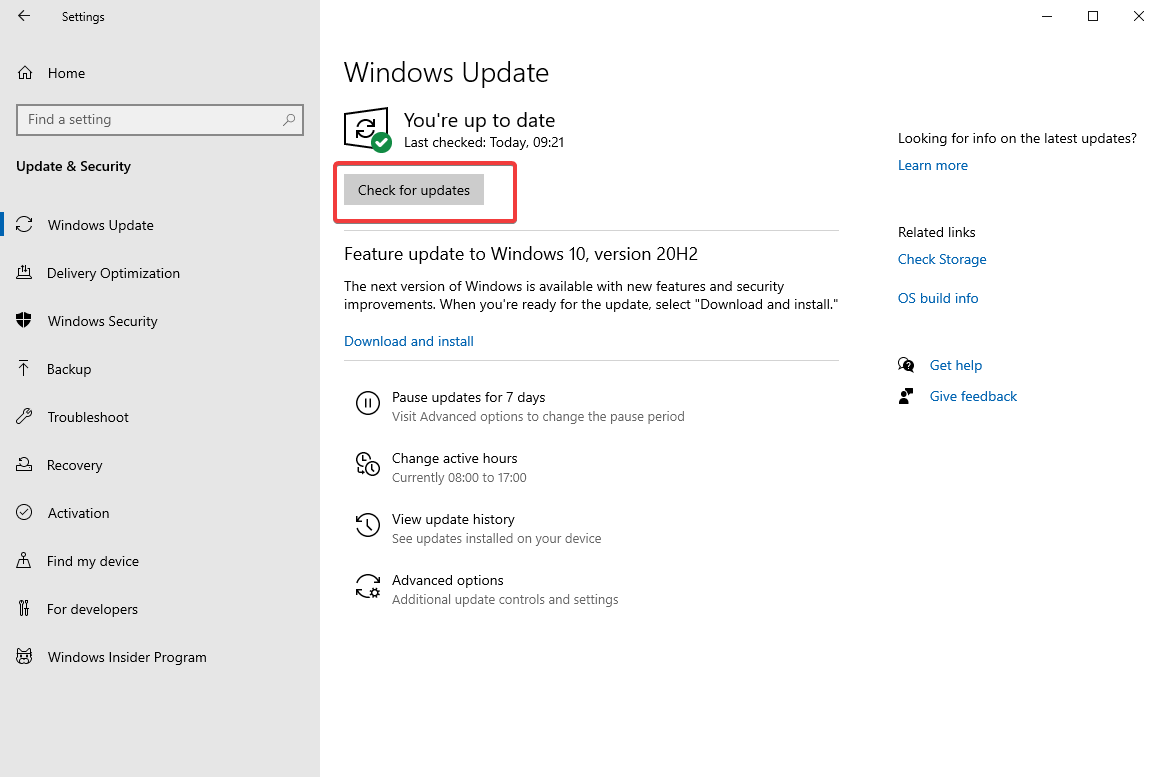Click "Currently 08:00 to 17:00" text

[459, 477]
